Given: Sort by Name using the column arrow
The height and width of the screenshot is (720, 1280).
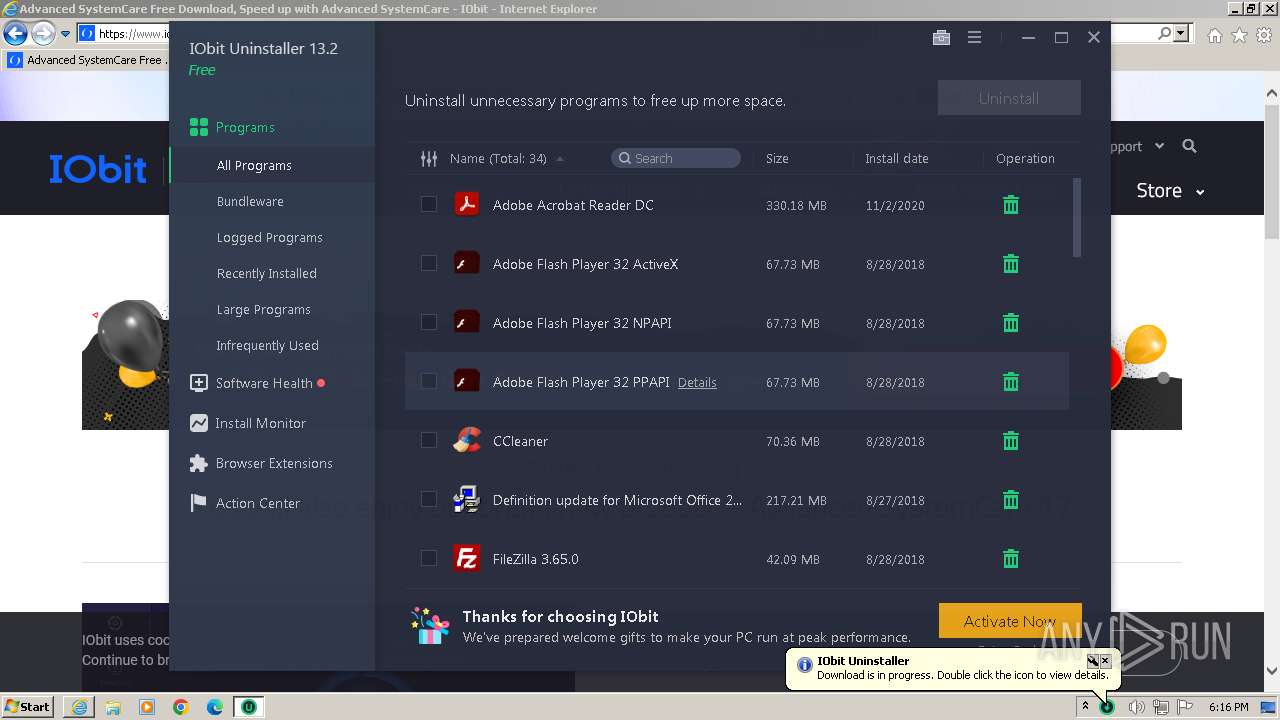Looking at the screenshot, I should point(560,159).
